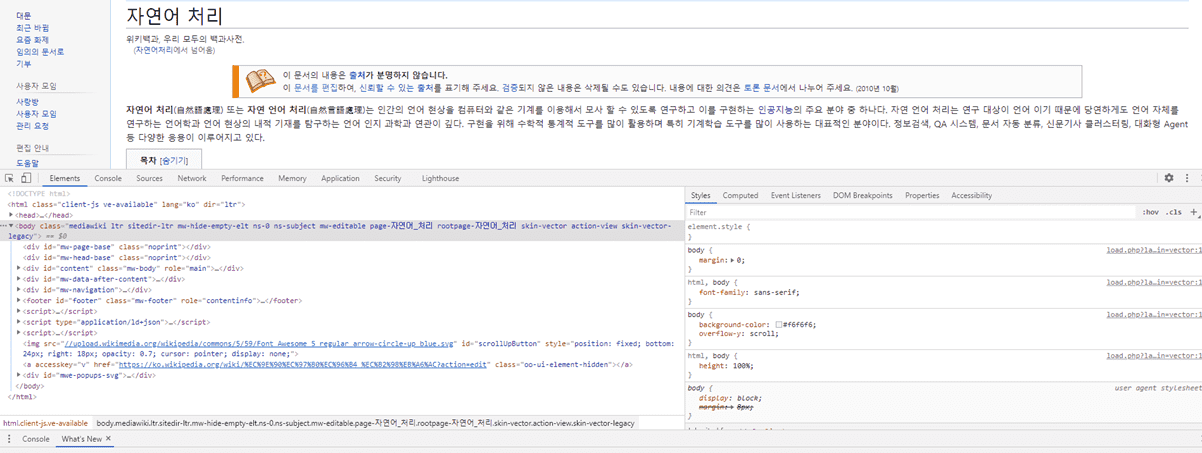The image size is (1202, 453).
Task: Expand the mw-navigation div node
Action: pyautogui.click(x=19, y=290)
